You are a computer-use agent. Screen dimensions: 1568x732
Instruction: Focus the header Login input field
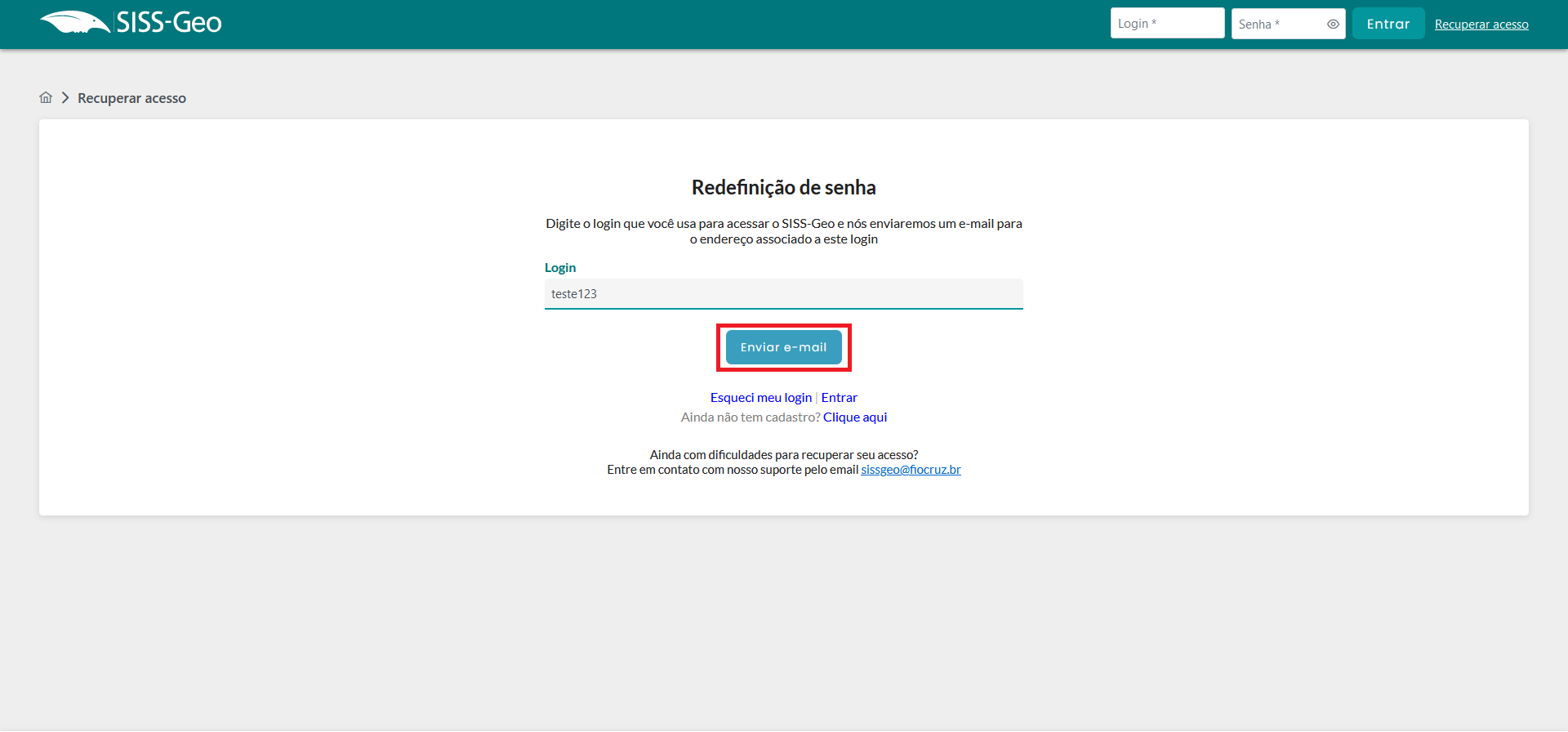tap(1166, 24)
